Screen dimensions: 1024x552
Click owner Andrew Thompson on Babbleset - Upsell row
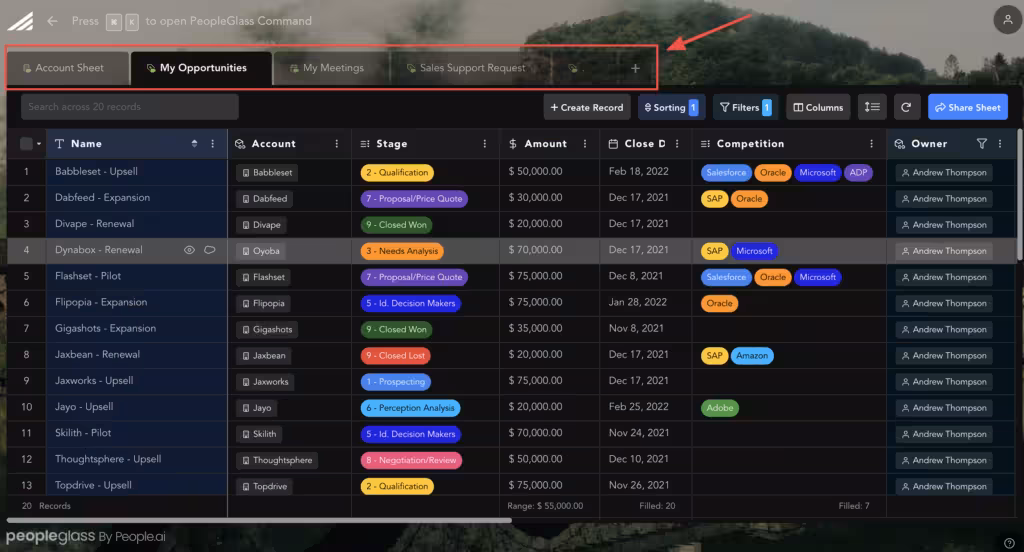[944, 172]
